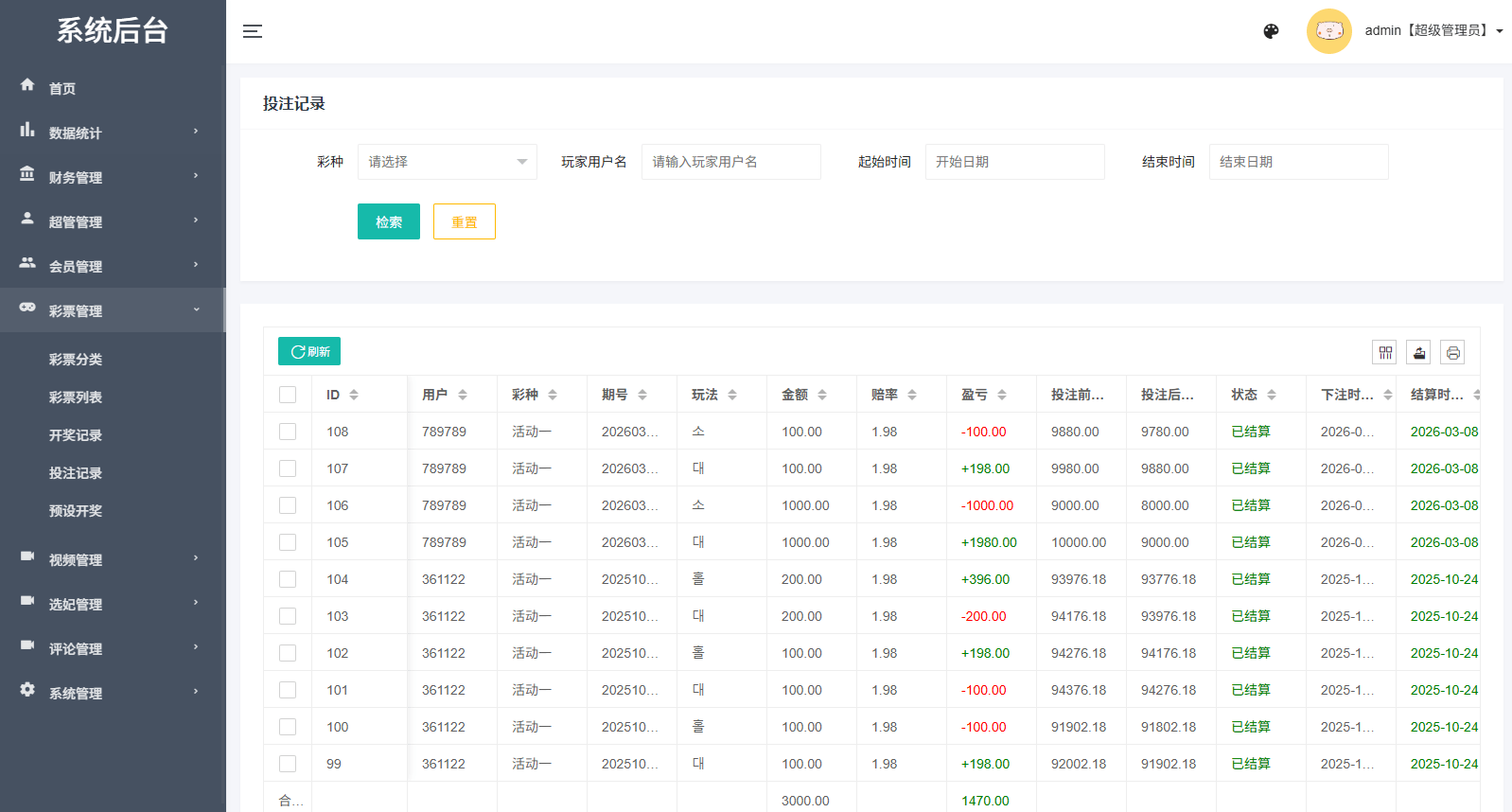The width and height of the screenshot is (1512, 812).
Task: Open the theme color palette icon
Action: click(1271, 31)
